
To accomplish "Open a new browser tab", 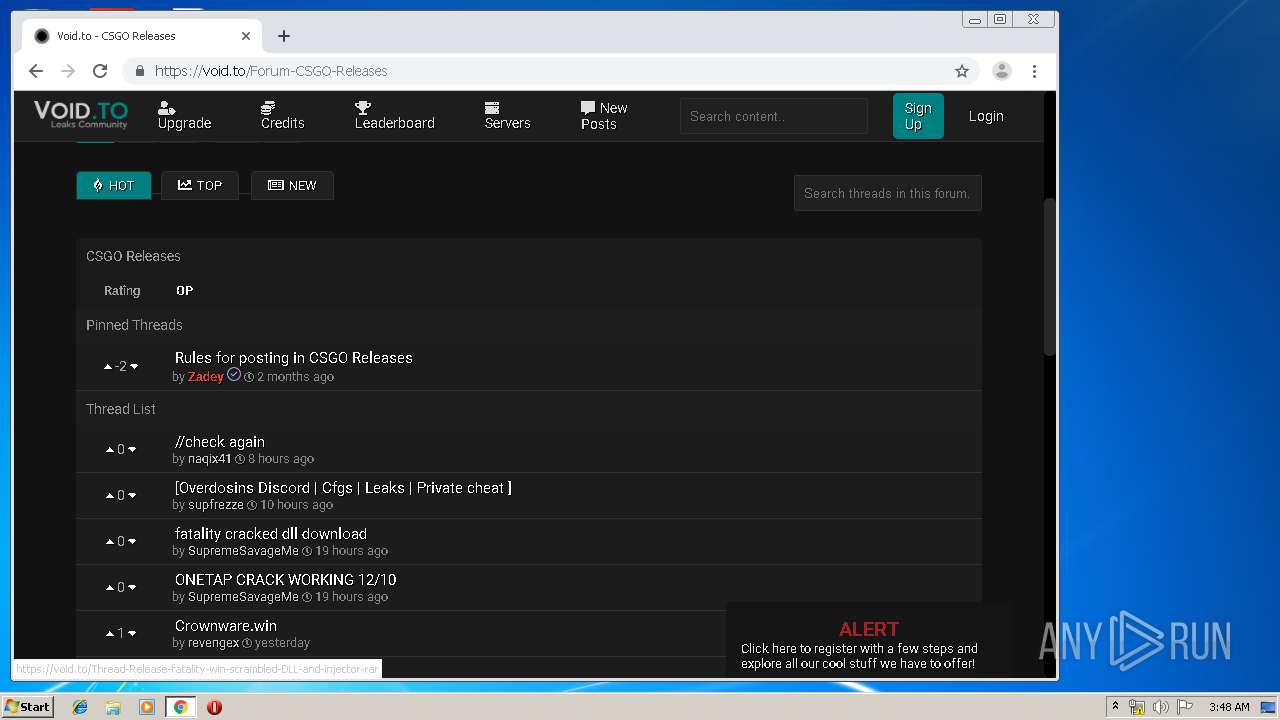I will tap(284, 36).
